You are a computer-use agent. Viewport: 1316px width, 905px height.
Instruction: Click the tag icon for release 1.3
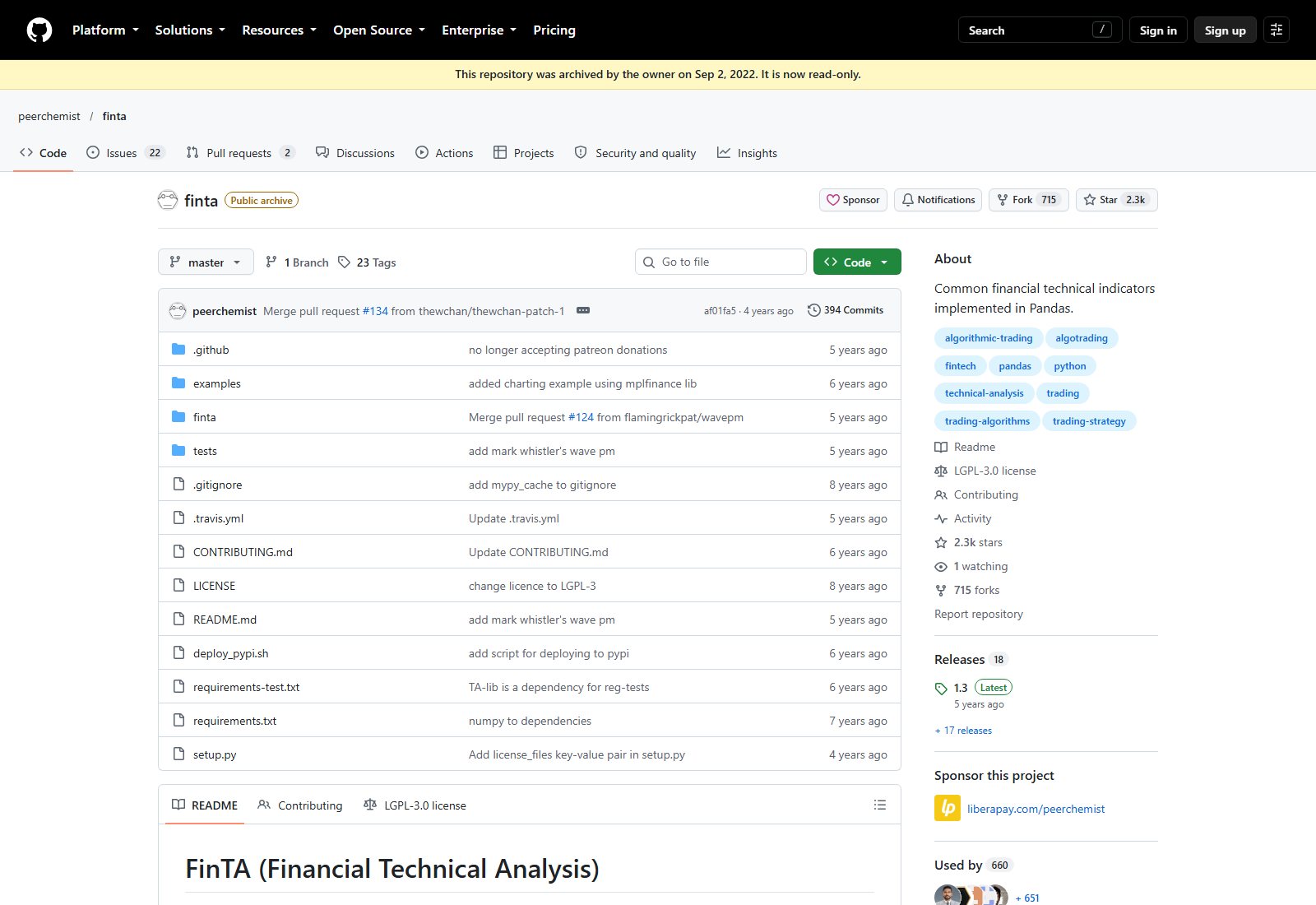(x=941, y=689)
